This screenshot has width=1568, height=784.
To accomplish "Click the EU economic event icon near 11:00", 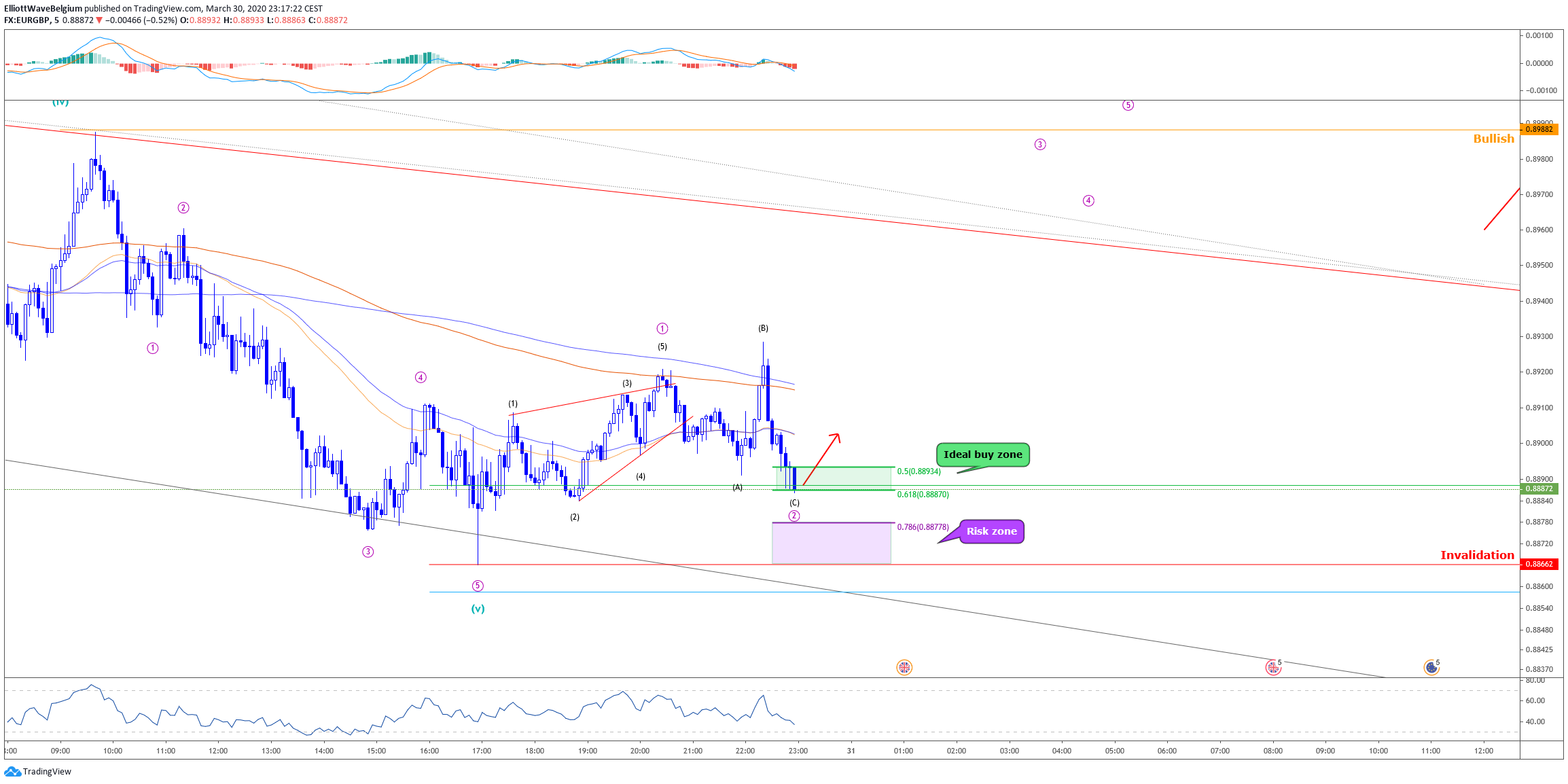I will click(x=1431, y=668).
